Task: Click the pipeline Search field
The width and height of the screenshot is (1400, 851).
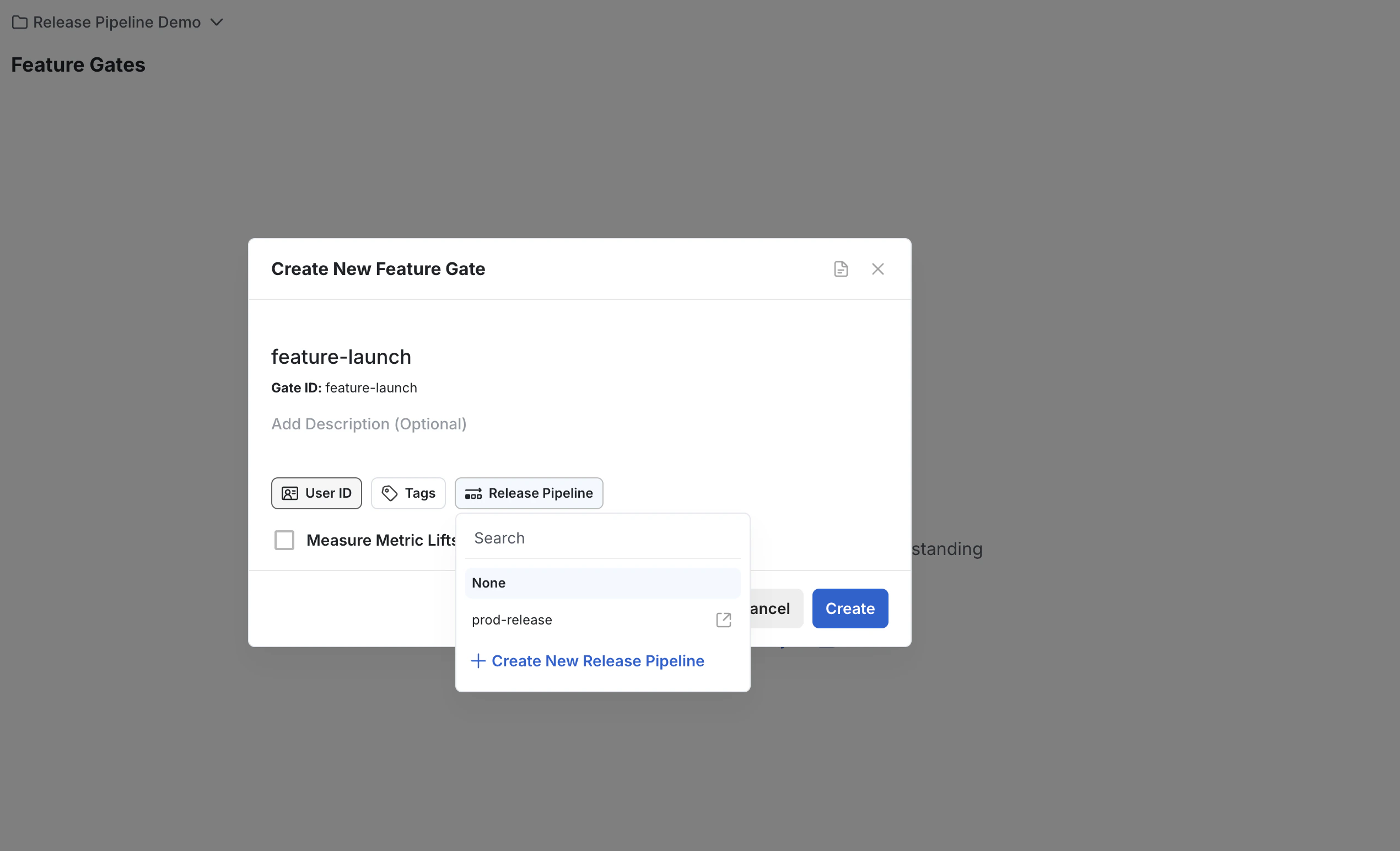Action: click(x=602, y=538)
